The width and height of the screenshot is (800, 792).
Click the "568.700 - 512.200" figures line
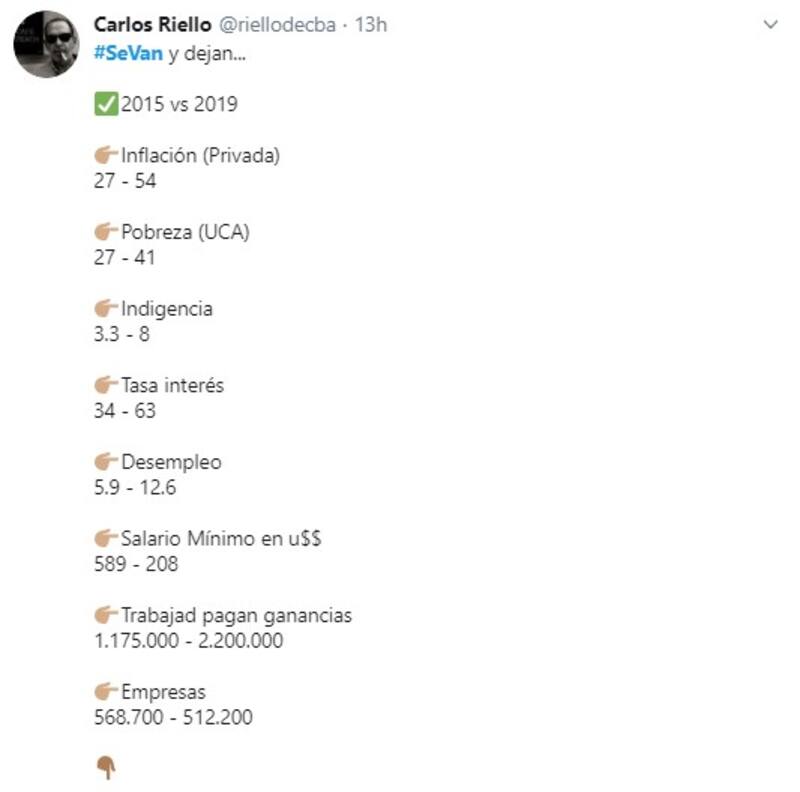pos(173,717)
